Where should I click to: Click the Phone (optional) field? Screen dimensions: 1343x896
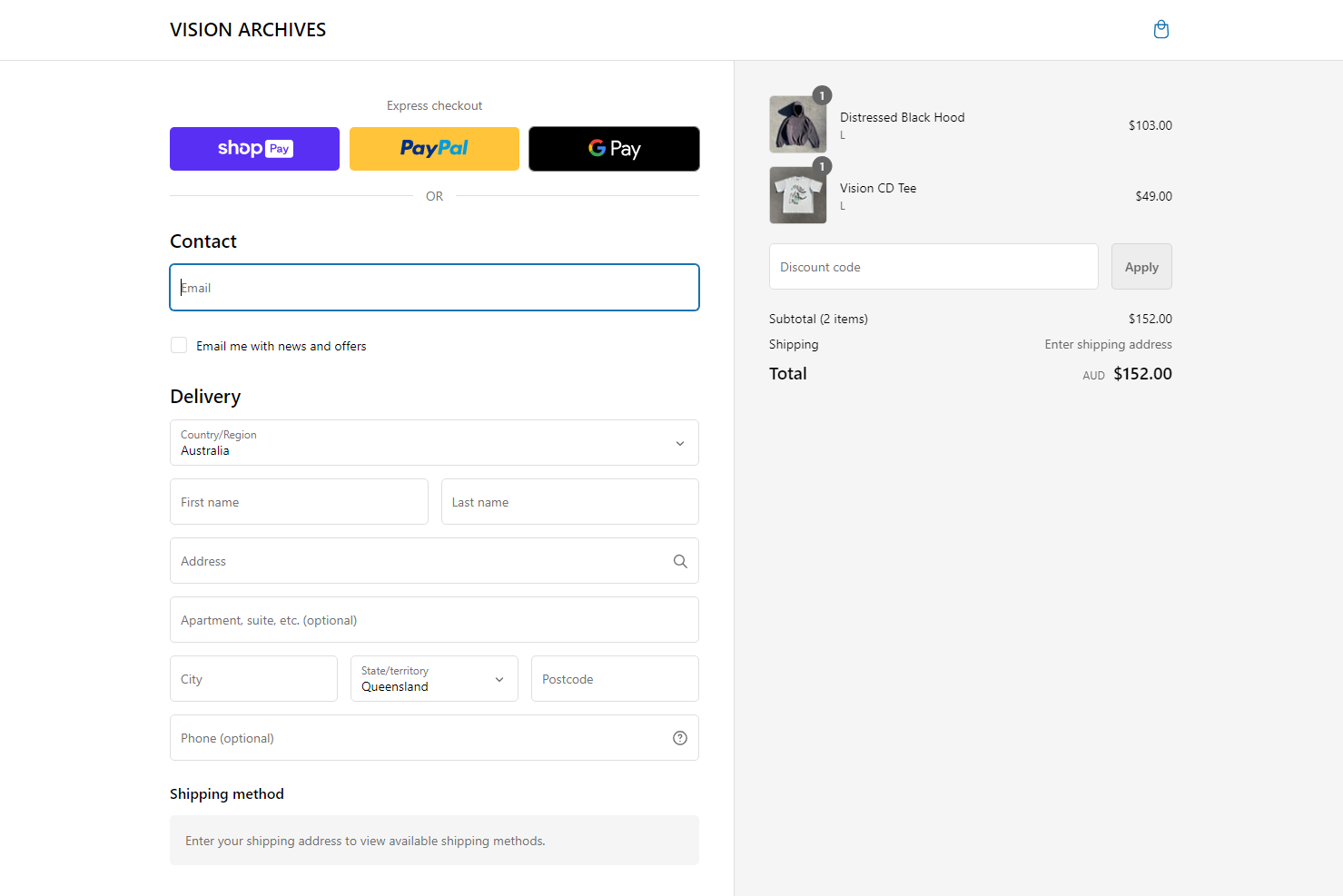point(434,738)
